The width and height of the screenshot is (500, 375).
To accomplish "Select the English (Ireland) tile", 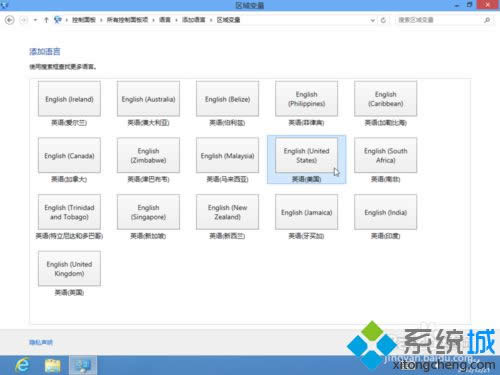I will coord(69,99).
